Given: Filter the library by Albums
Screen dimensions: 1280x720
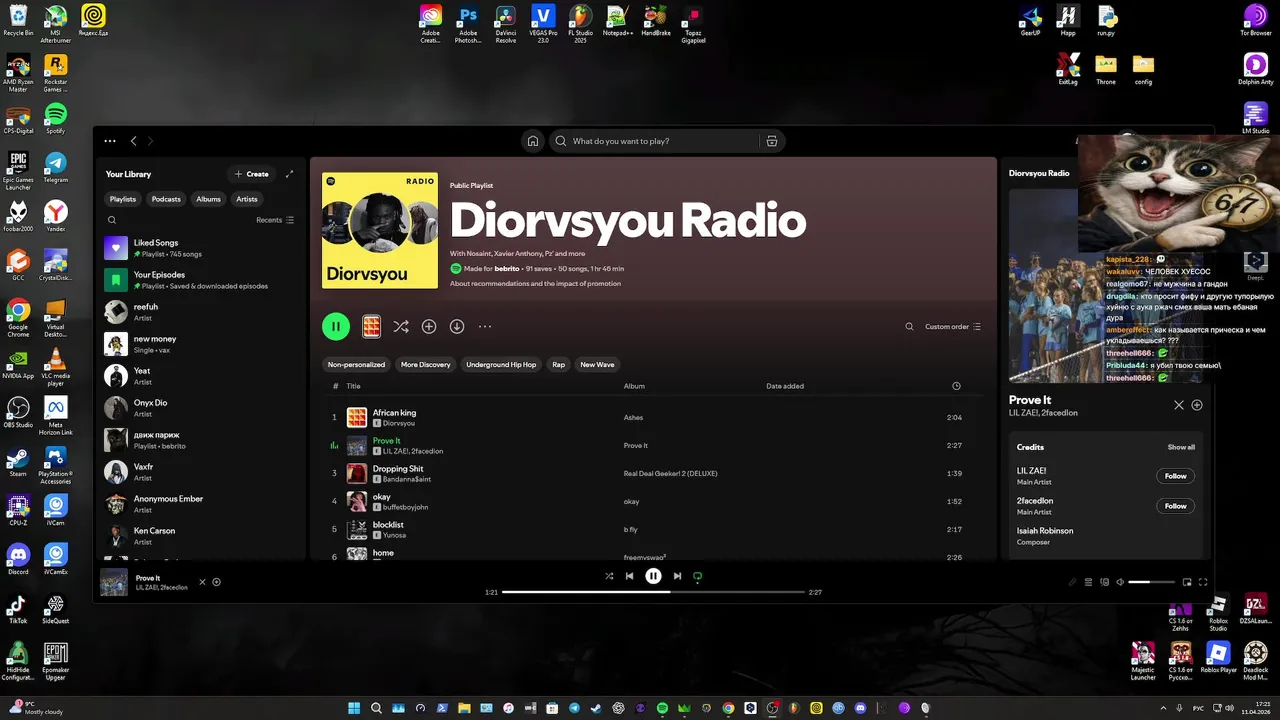Looking at the screenshot, I should tap(208, 199).
